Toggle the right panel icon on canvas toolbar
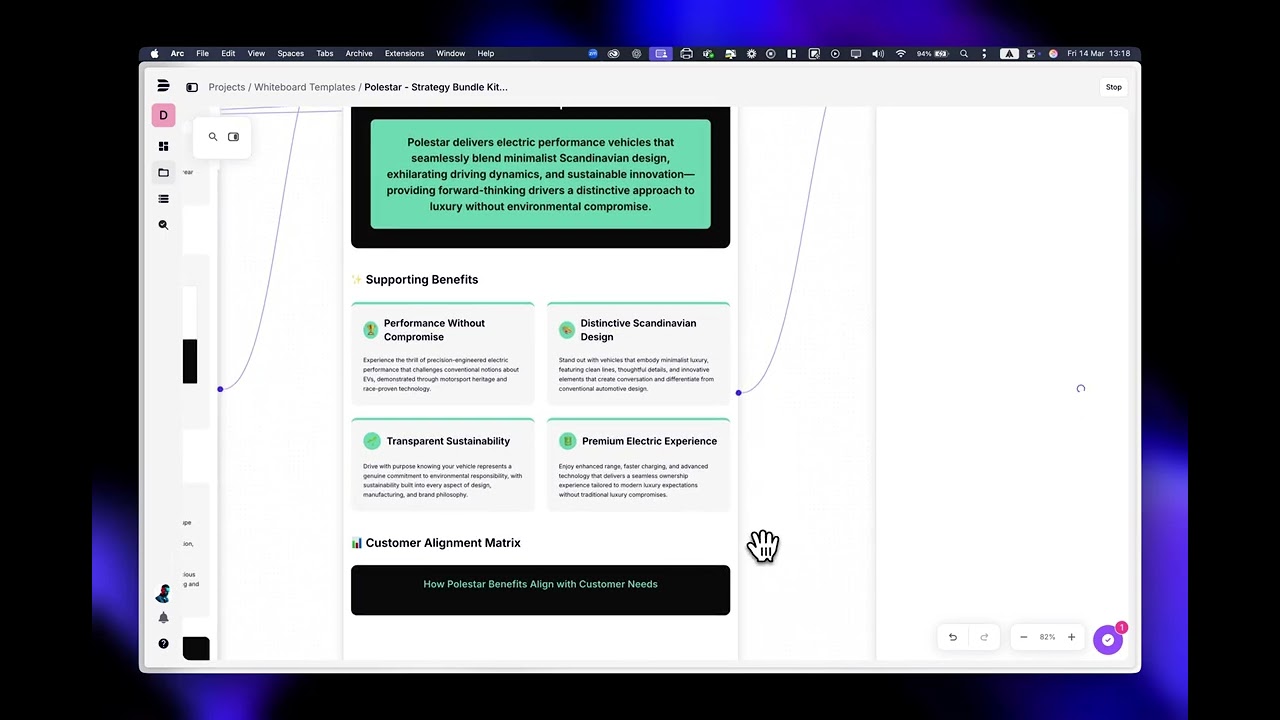Viewport: 1280px width, 720px height. tap(233, 137)
